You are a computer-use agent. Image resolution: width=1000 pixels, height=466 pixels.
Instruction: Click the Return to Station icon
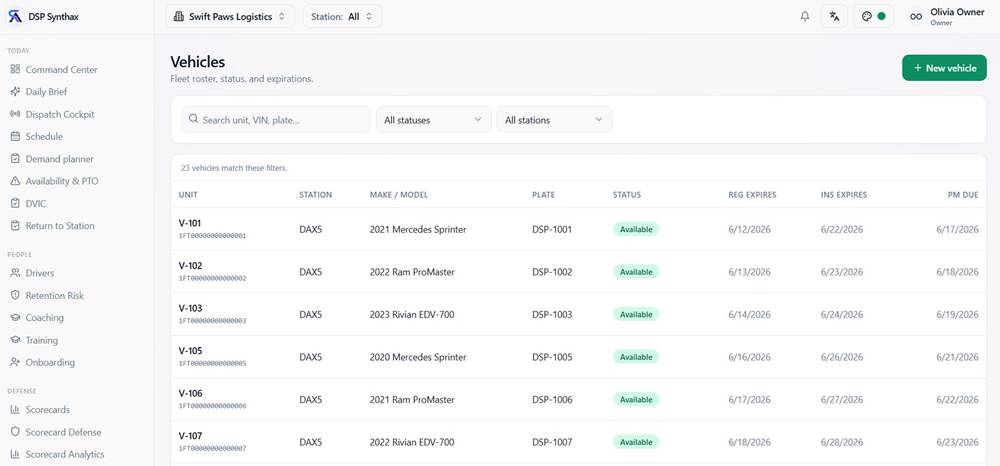pyautogui.click(x=15, y=226)
